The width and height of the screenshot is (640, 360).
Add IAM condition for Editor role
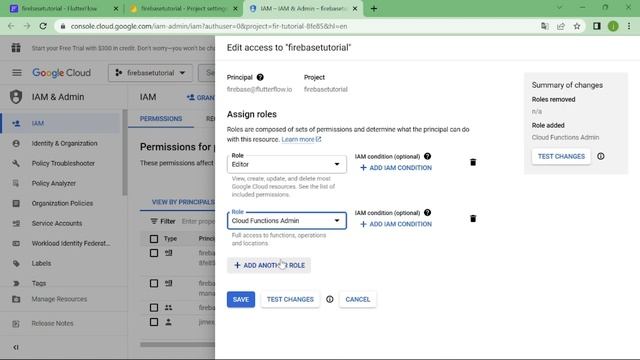[396, 168]
